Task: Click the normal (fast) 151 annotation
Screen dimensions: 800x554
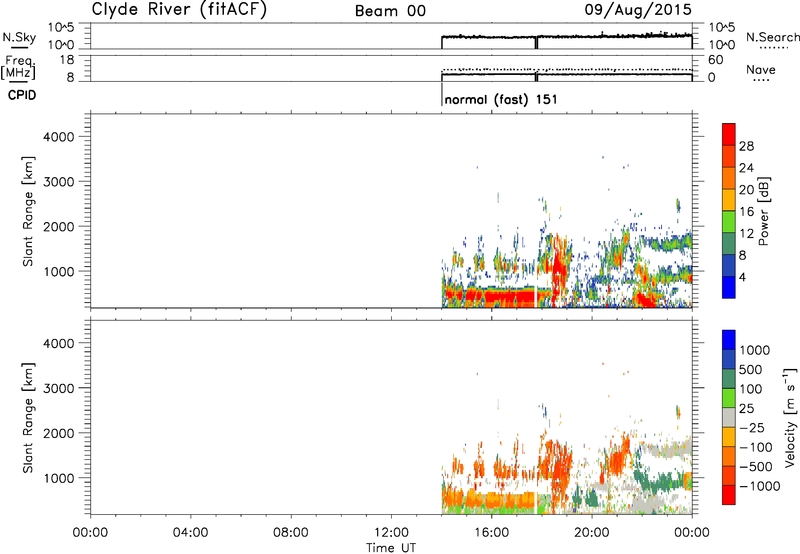Action: coord(501,99)
